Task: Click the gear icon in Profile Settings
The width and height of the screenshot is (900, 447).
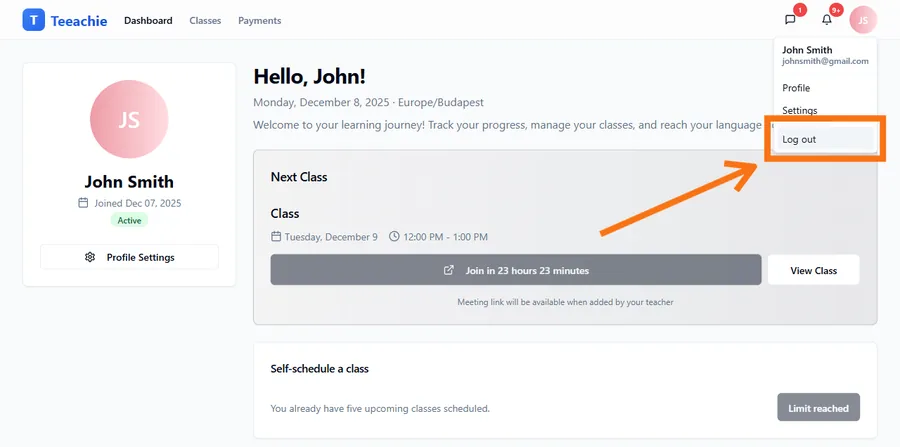Action: click(x=90, y=257)
